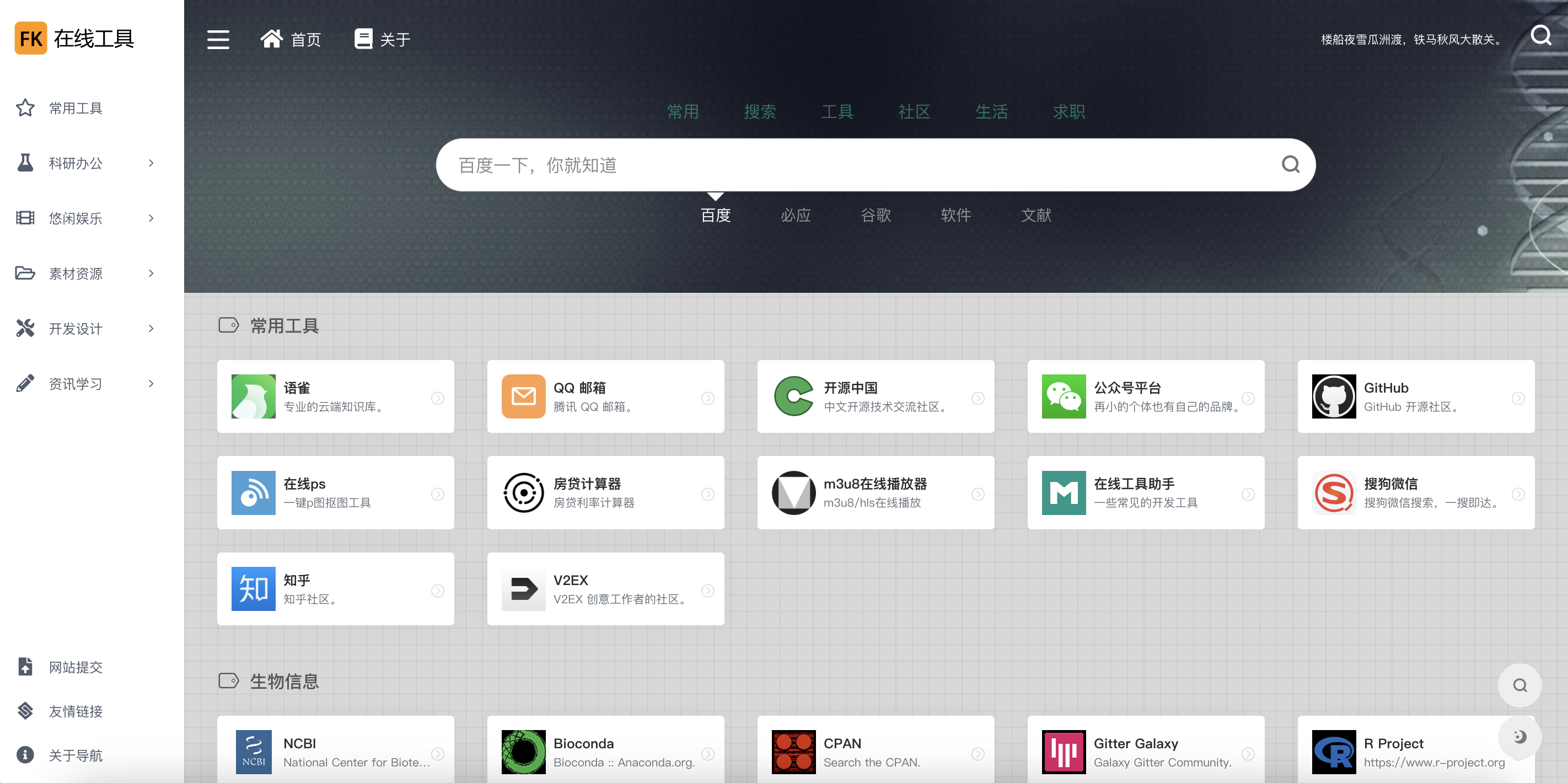Choose 百度 search engine option
The width and height of the screenshot is (1568, 783).
coord(716,215)
